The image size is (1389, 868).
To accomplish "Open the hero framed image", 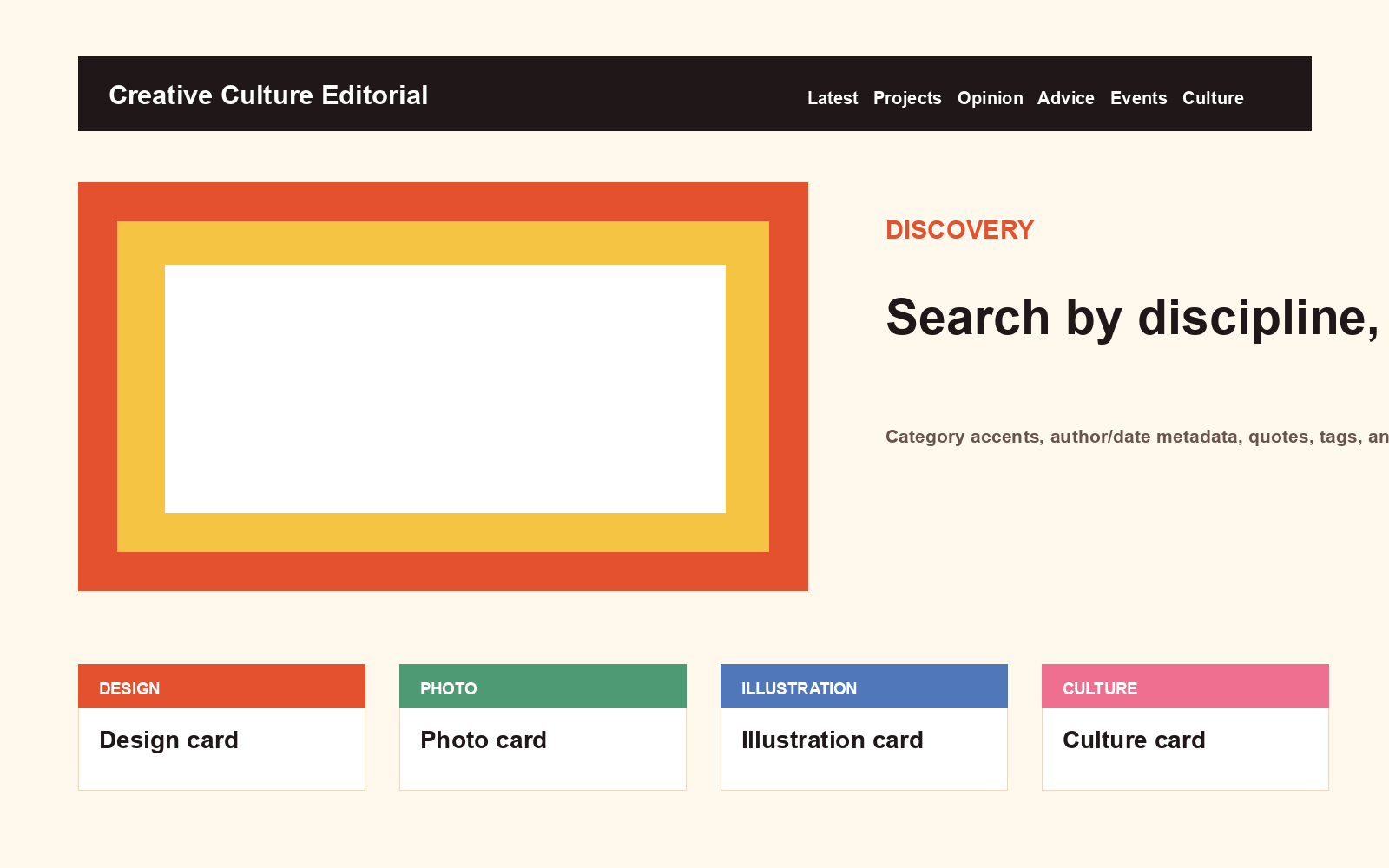I will (x=443, y=386).
